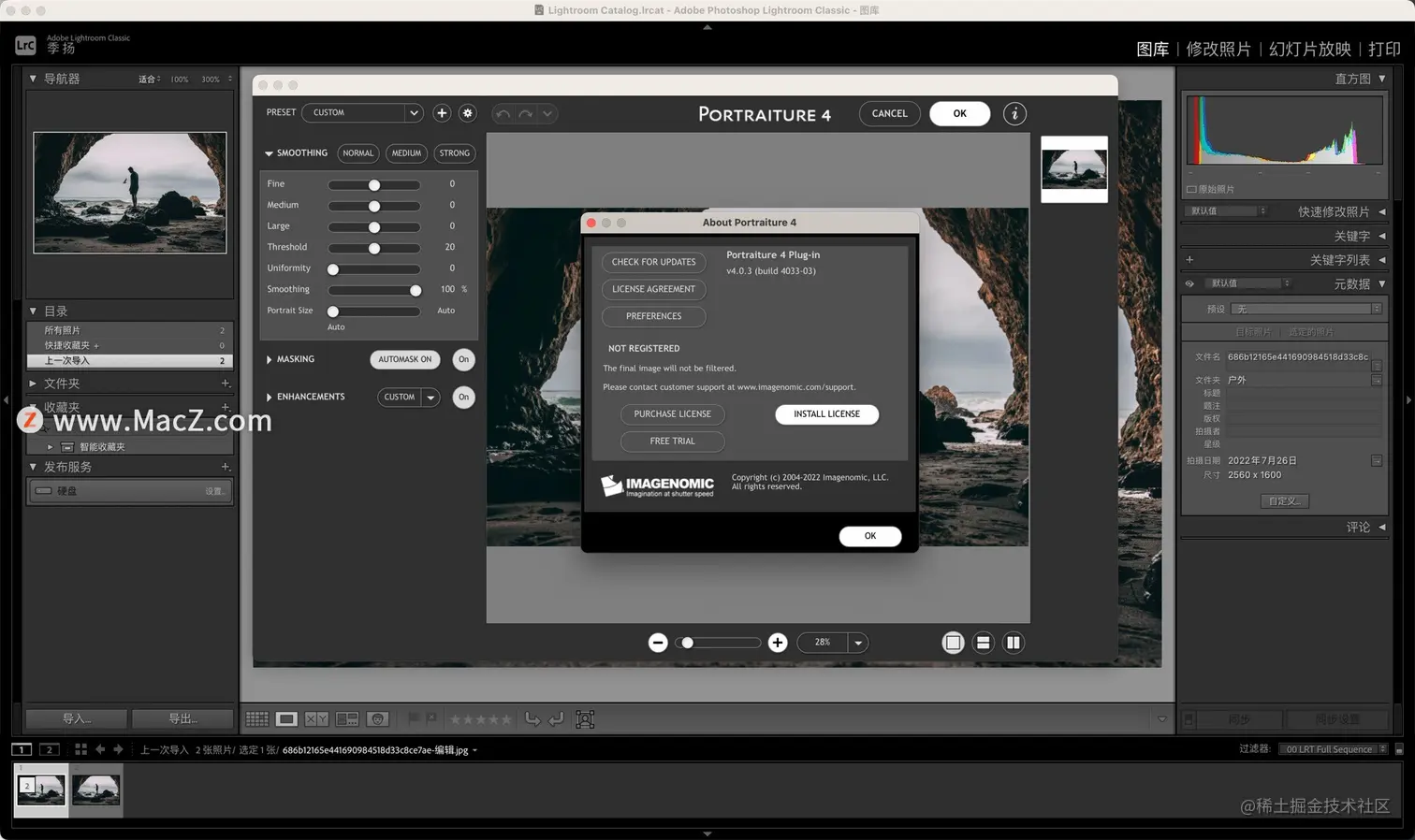This screenshot has width=1415, height=840.
Task: Go back with filmstrip left arrow
Action: [x=100, y=749]
